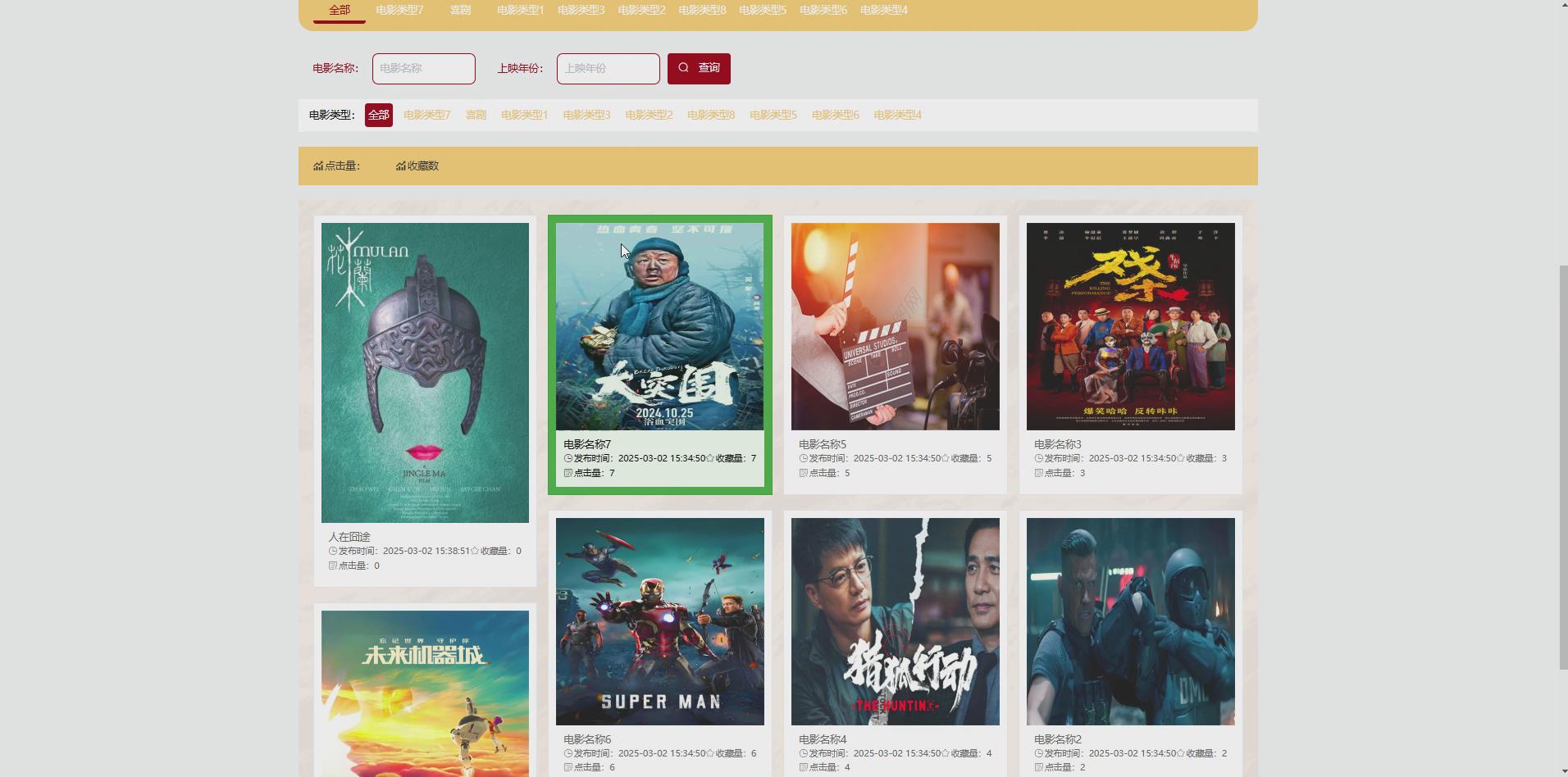Focus the 上映年份 input field

pos(609,69)
